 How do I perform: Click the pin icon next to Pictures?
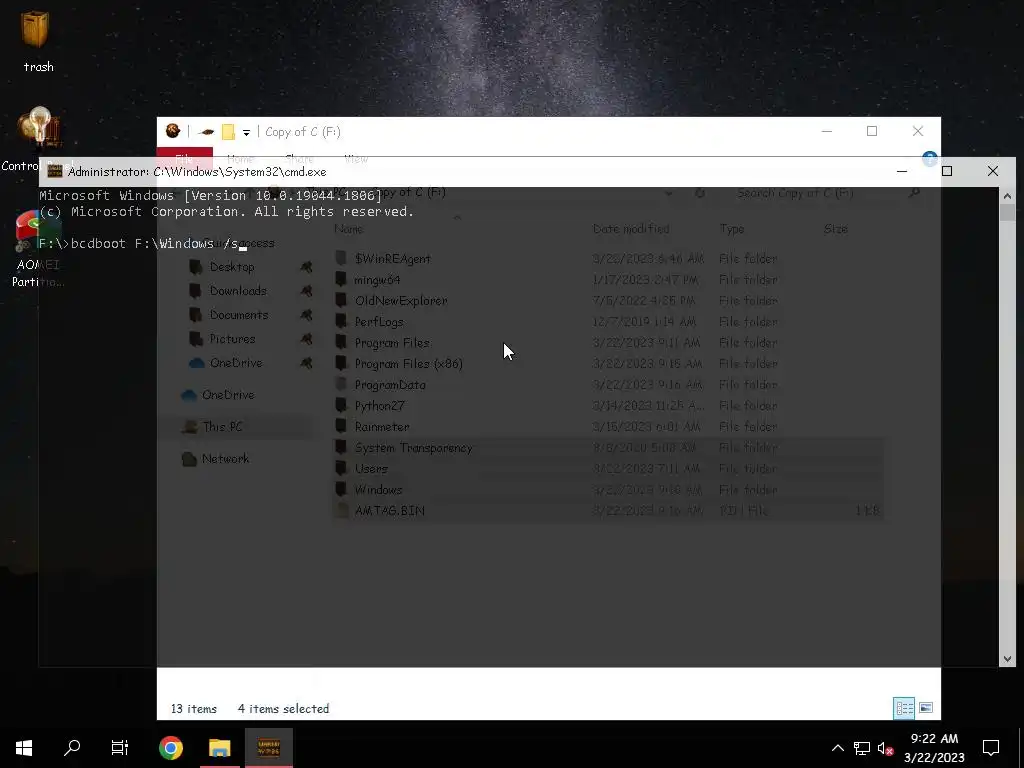306,340
